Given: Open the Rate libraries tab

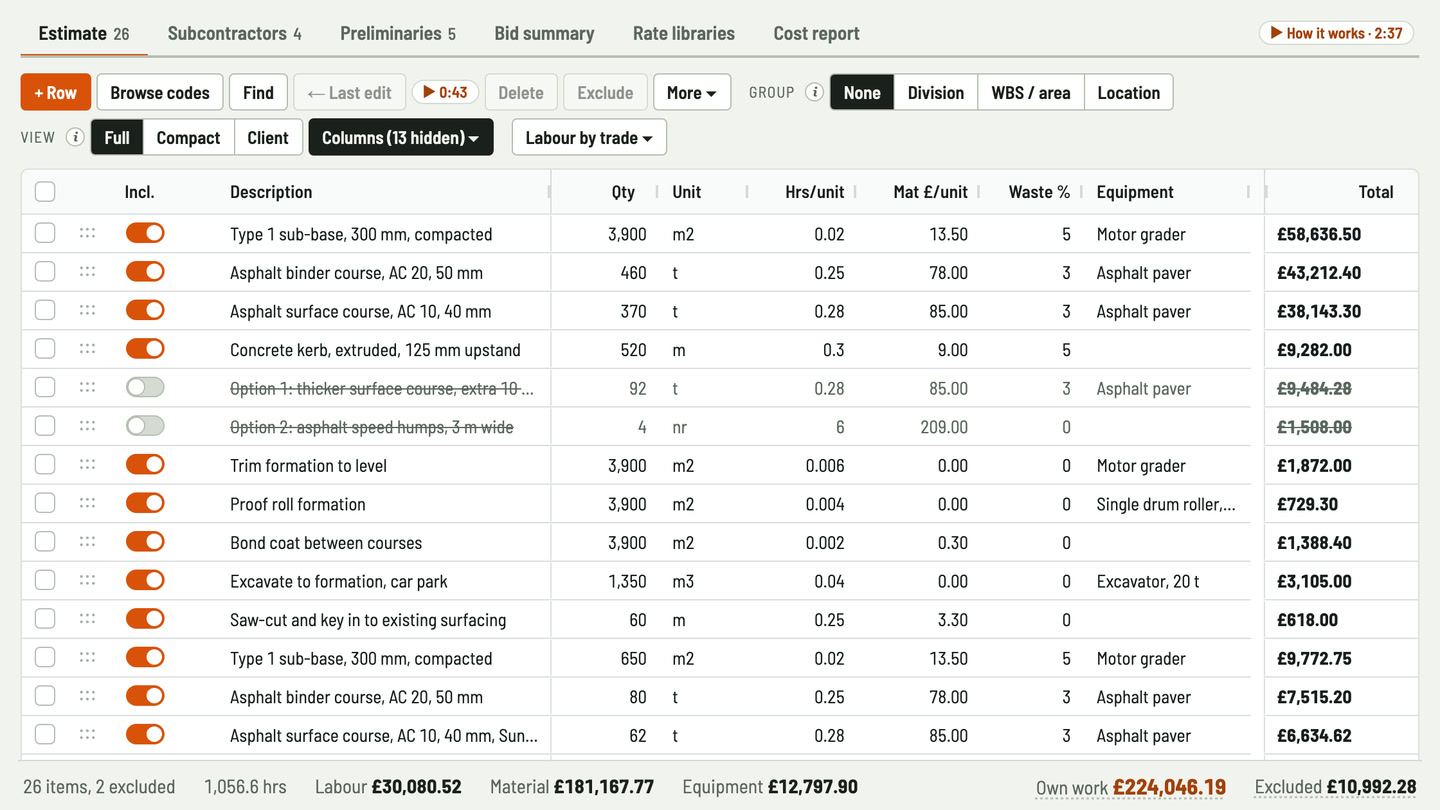Looking at the screenshot, I should coord(684,33).
